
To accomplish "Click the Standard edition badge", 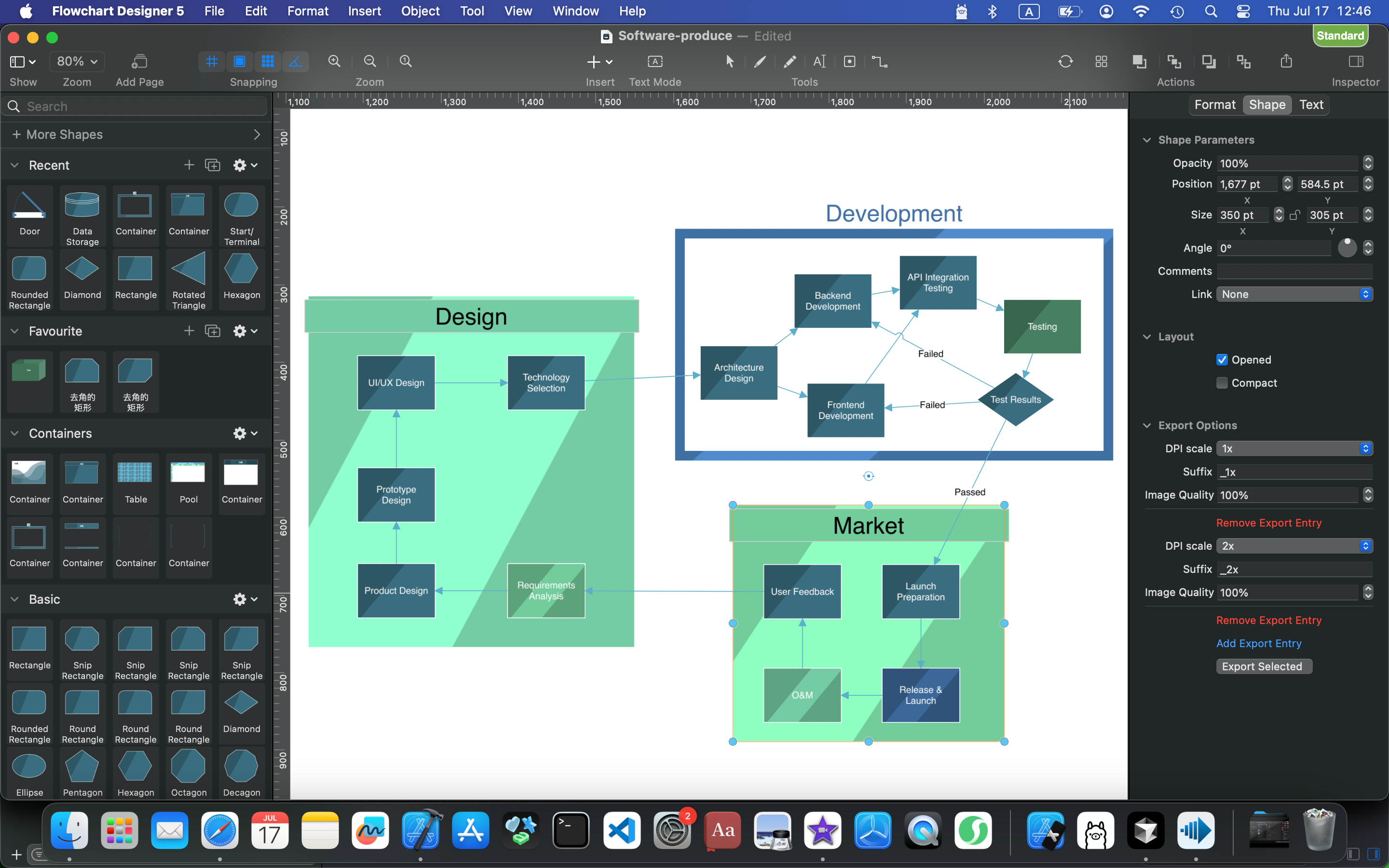I will [1340, 36].
